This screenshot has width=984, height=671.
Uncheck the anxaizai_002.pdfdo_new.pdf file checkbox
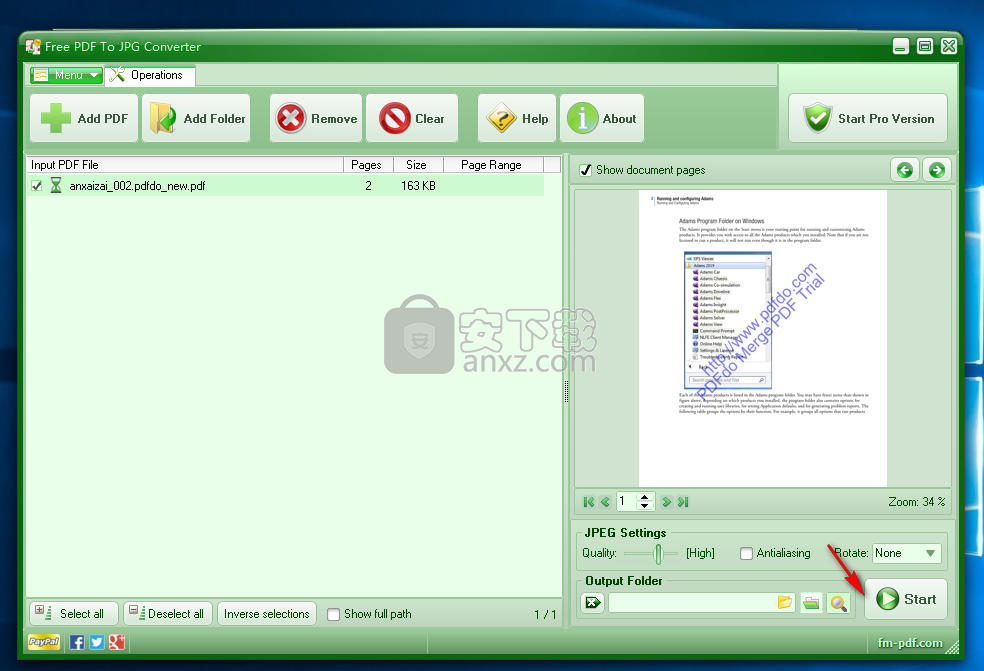point(37,186)
